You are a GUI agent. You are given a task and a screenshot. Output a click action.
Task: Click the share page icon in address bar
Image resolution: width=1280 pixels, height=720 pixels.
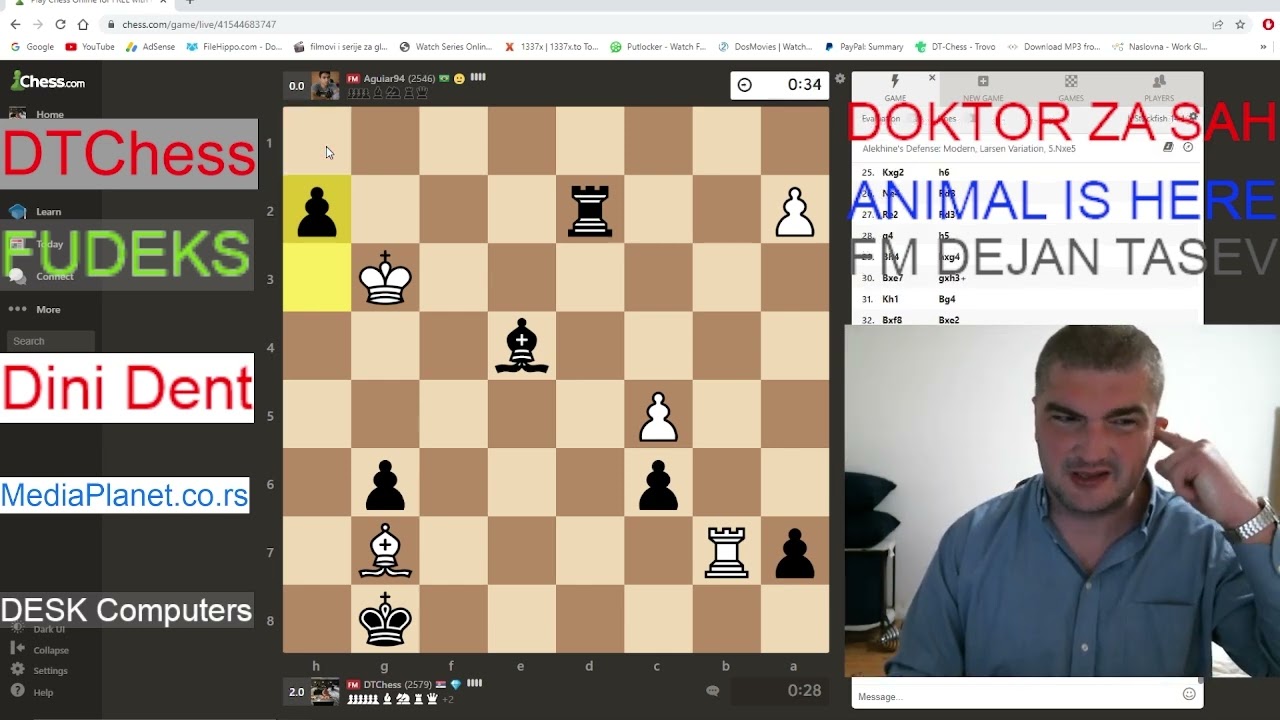coord(1217,24)
